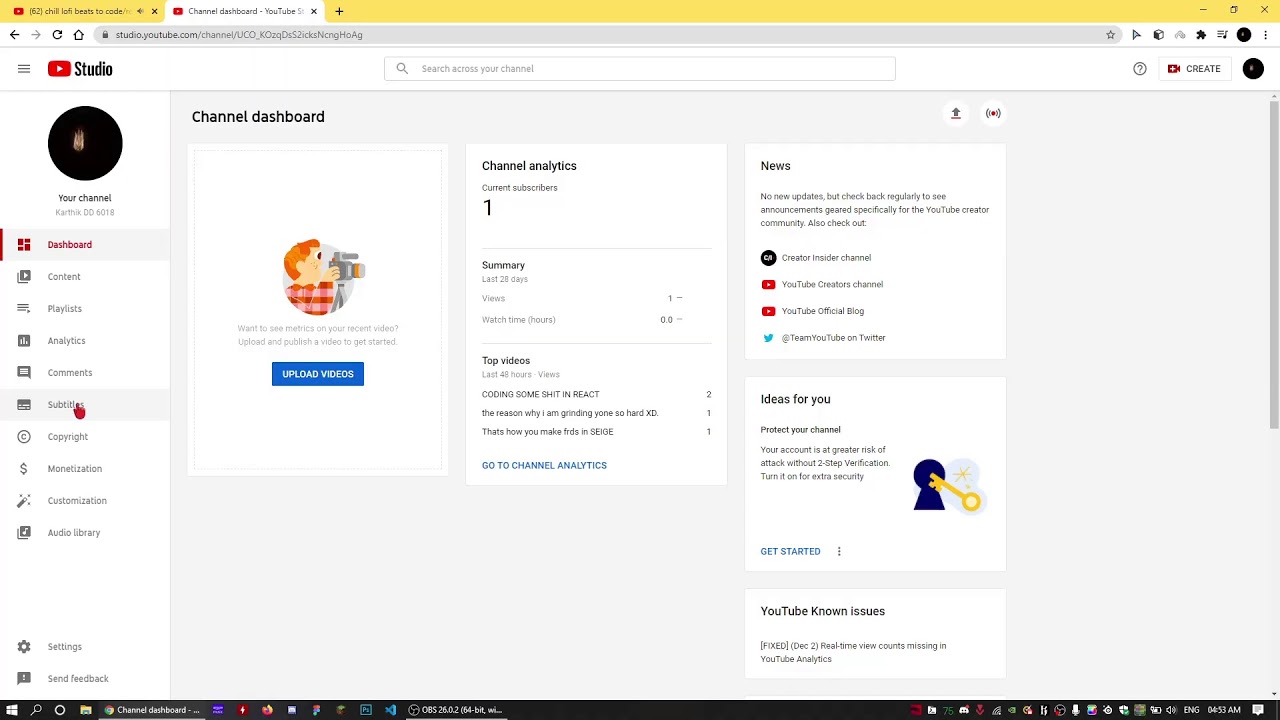Click the Send feedback icon
The width and height of the screenshot is (1280, 720).
(x=24, y=679)
